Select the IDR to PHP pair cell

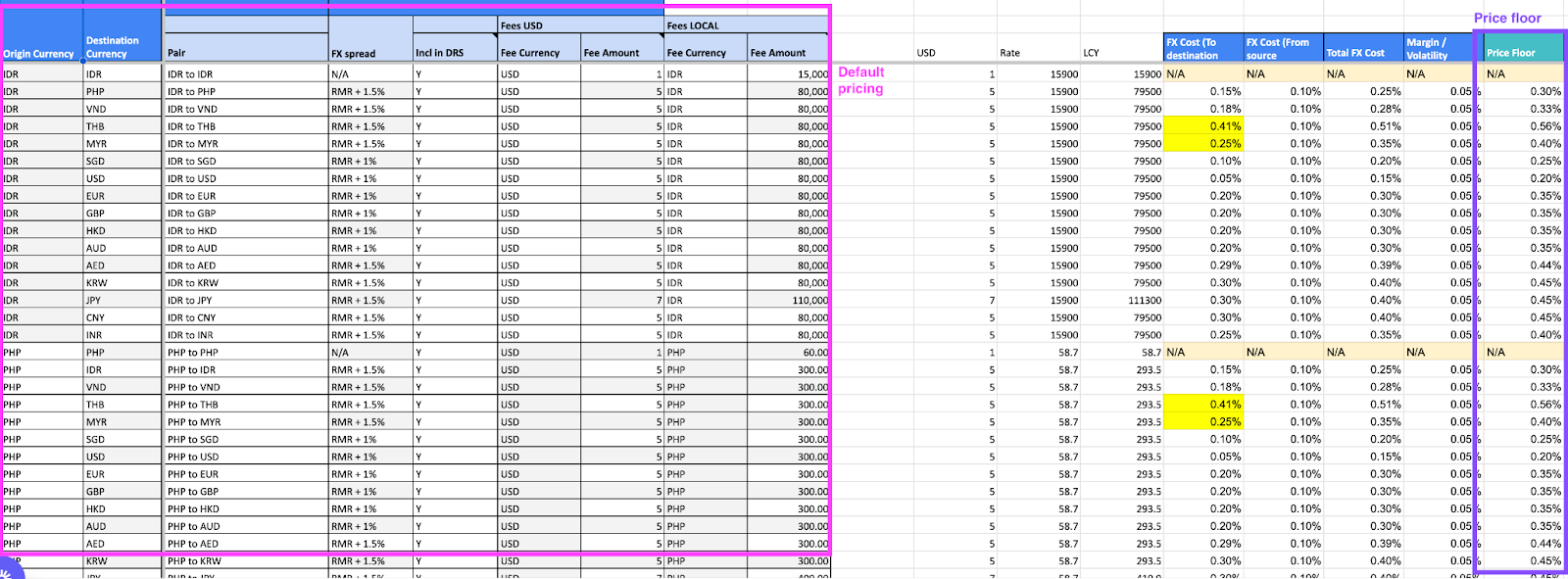click(x=246, y=91)
